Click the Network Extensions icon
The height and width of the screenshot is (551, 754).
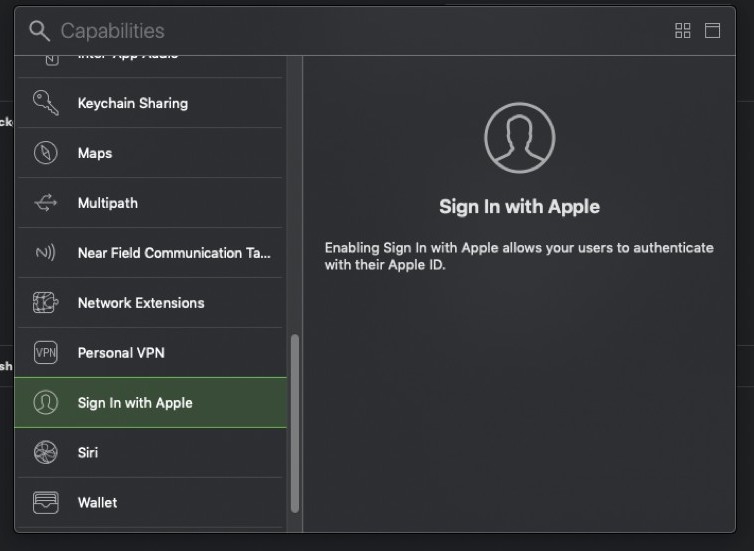pos(45,303)
